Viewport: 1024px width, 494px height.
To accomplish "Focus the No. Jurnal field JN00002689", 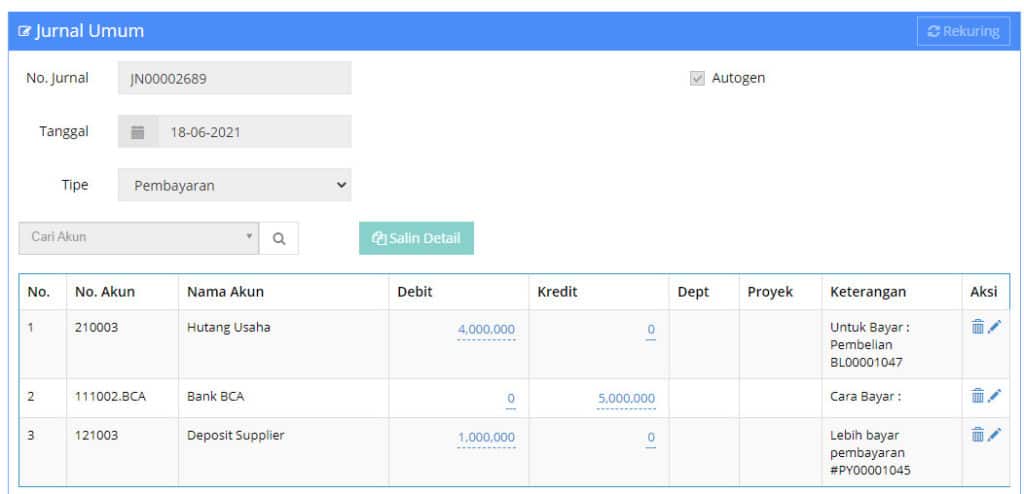I will click(x=234, y=78).
